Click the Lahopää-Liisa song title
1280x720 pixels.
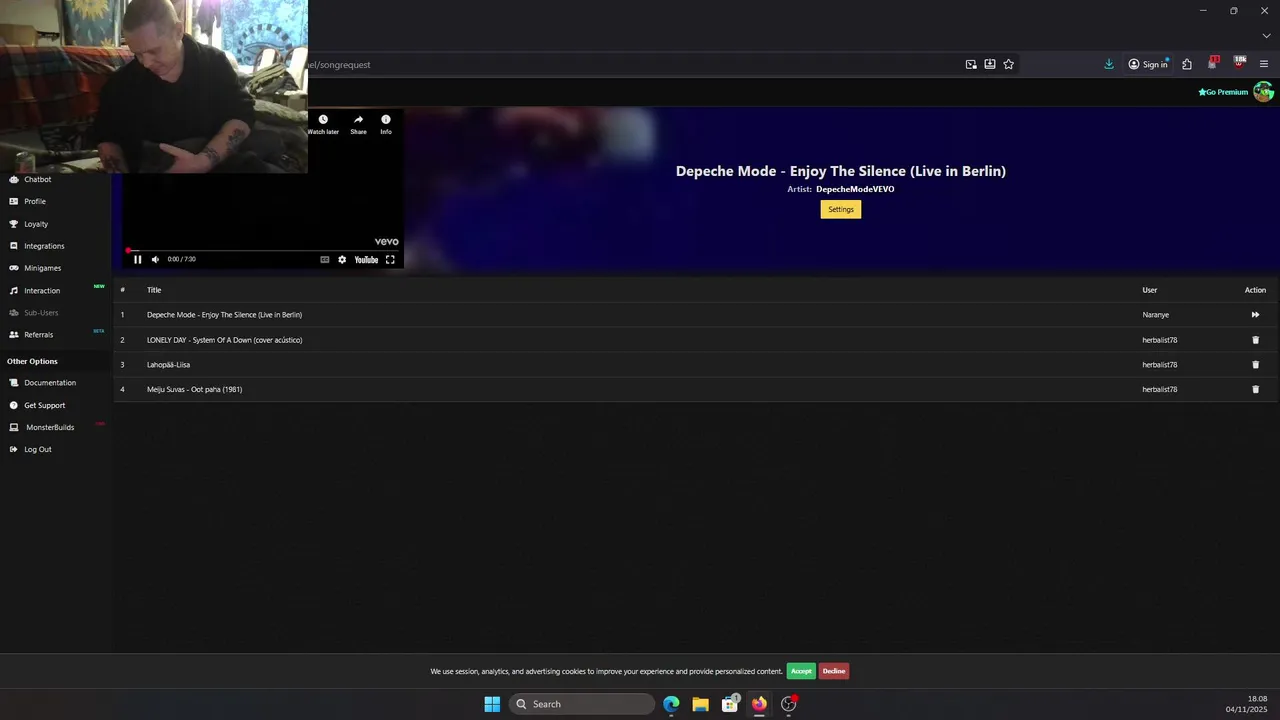coord(168,365)
